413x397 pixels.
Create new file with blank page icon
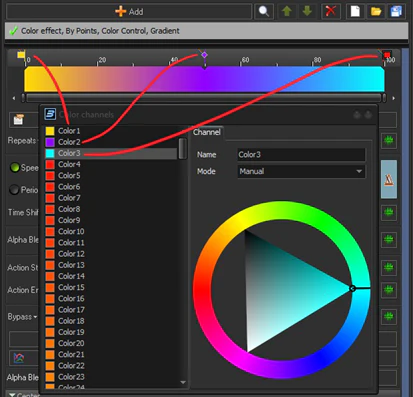pyautogui.click(x=355, y=12)
